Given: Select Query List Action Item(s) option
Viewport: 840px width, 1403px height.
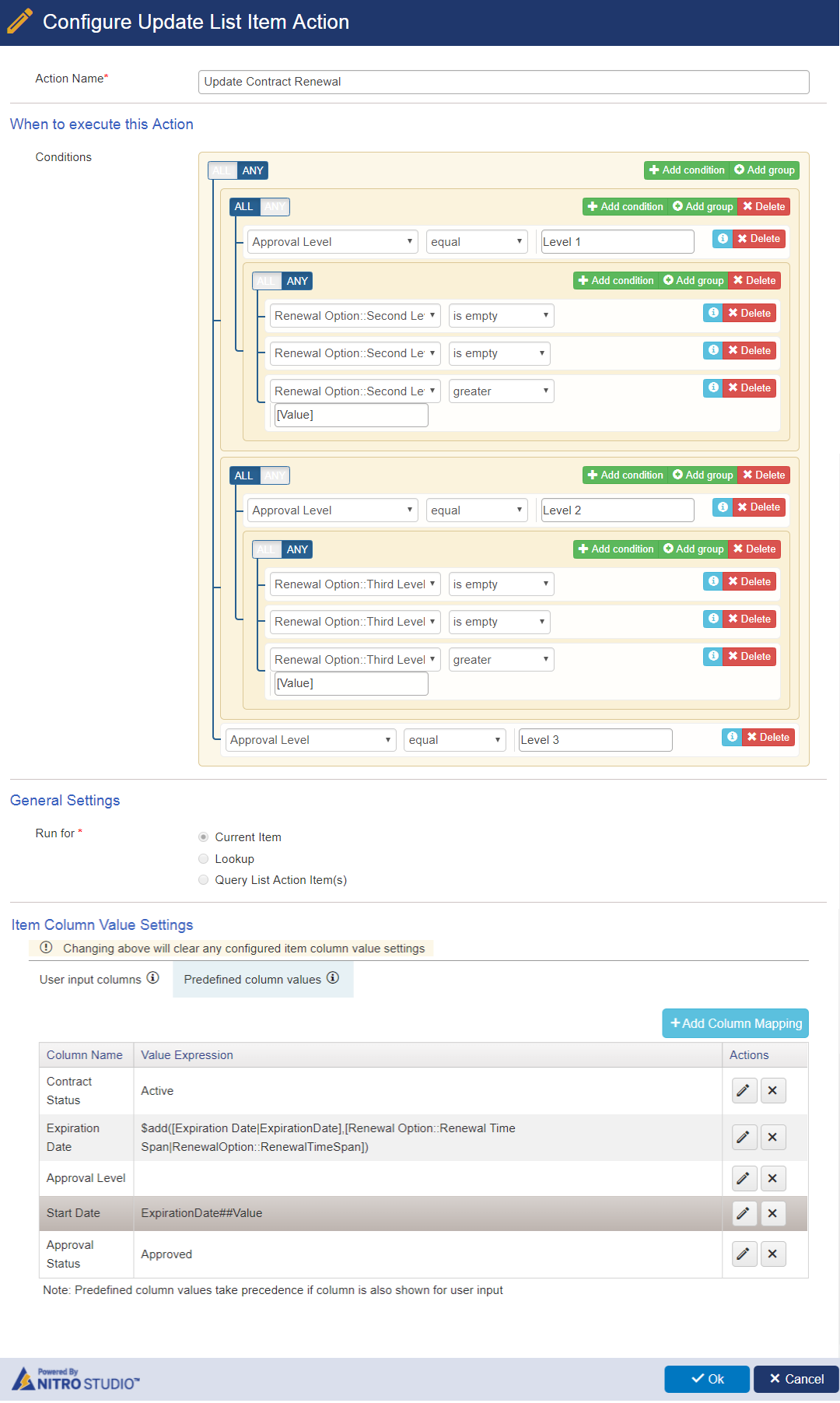Looking at the screenshot, I should pyautogui.click(x=204, y=880).
